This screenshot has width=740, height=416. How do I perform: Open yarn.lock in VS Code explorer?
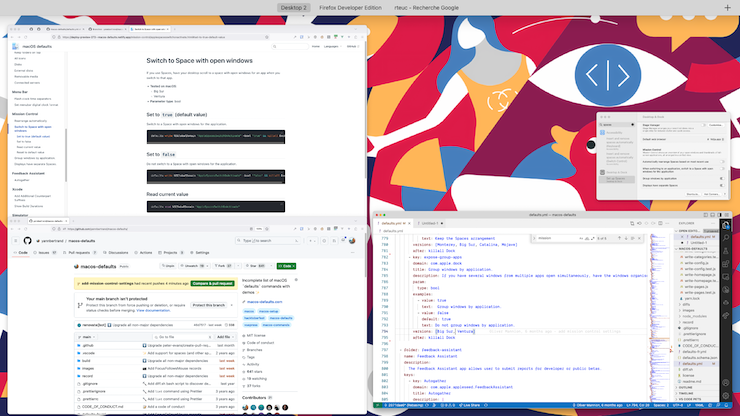tap(694, 298)
